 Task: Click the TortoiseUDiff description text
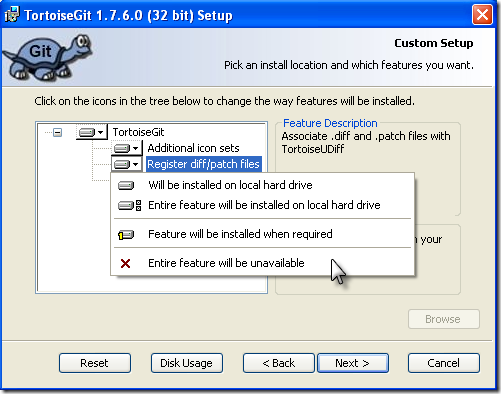313,149
